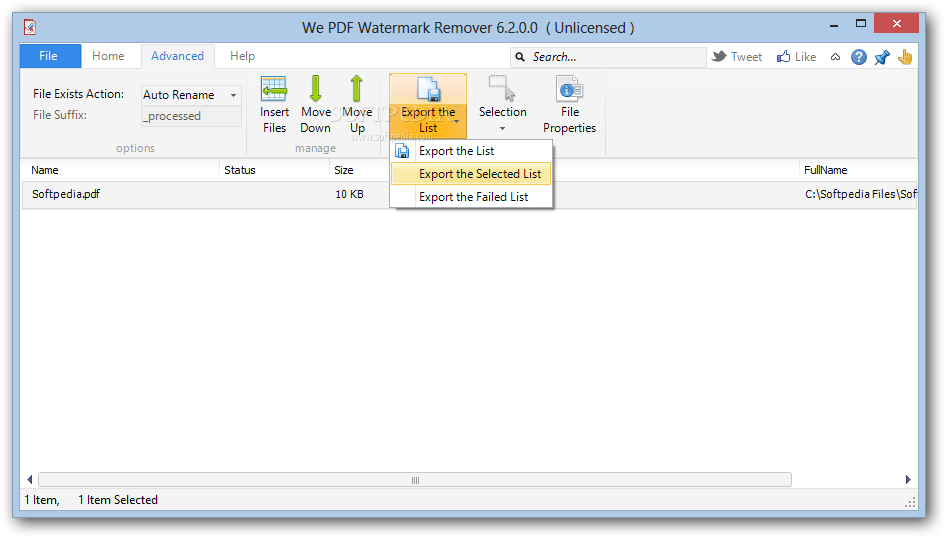Click the search magnifier icon
The width and height of the screenshot is (946, 538).
[x=519, y=57]
